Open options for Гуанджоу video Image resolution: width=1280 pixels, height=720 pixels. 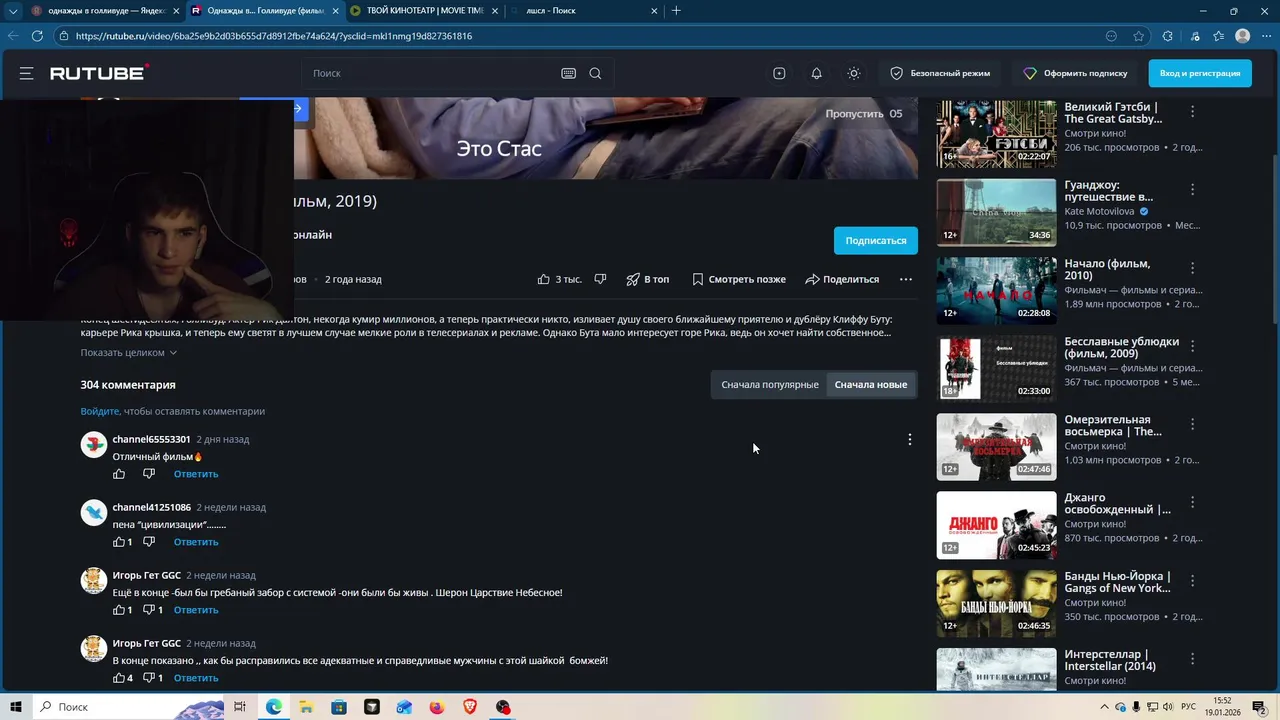point(1192,189)
